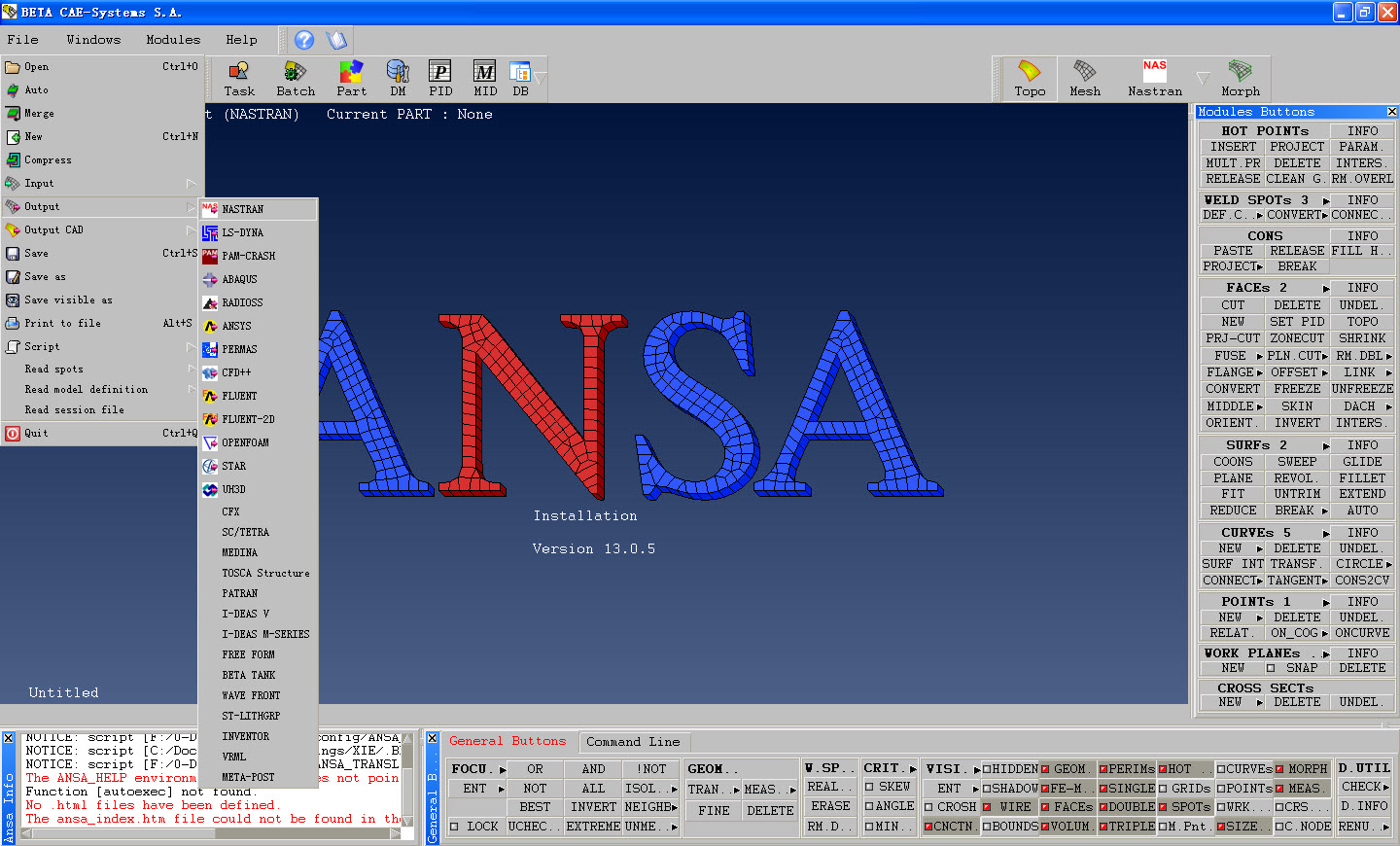Toggle the HIDDEN visibility flag
Viewport: 1400px width, 846px height.
pyautogui.click(x=986, y=769)
